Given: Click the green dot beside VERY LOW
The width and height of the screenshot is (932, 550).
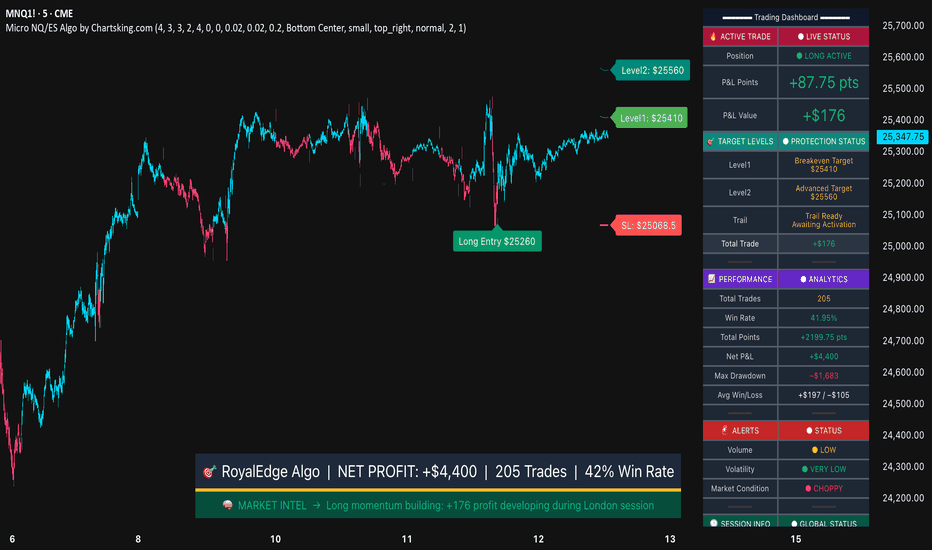Looking at the screenshot, I should [805, 469].
